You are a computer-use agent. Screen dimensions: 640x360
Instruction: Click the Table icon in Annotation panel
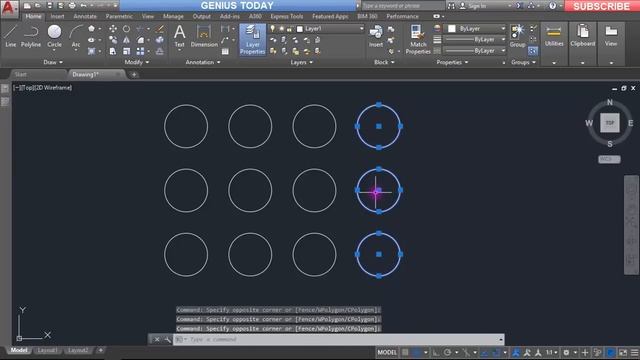coord(225,51)
